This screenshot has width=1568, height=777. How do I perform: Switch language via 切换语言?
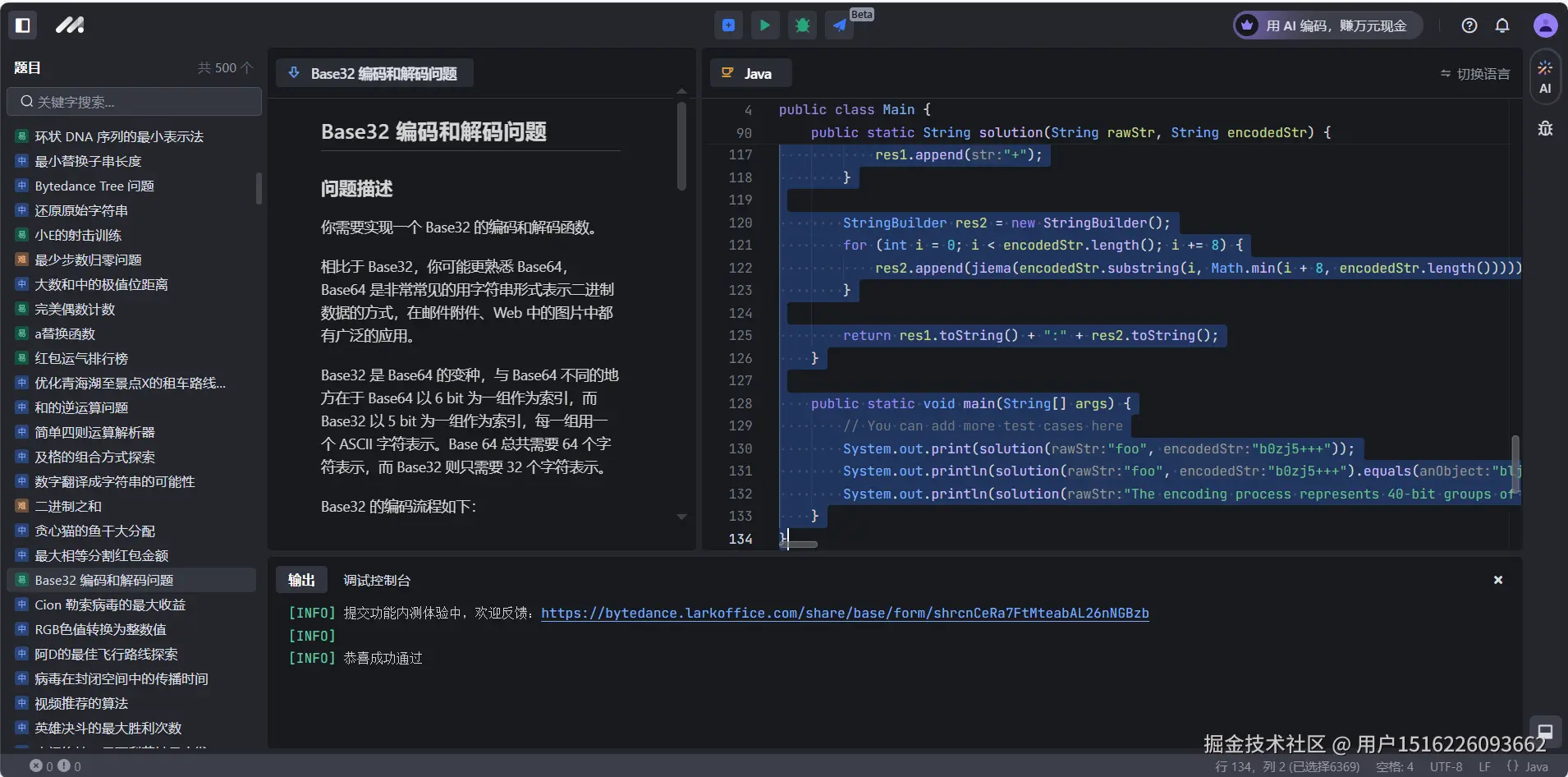click(x=1474, y=74)
